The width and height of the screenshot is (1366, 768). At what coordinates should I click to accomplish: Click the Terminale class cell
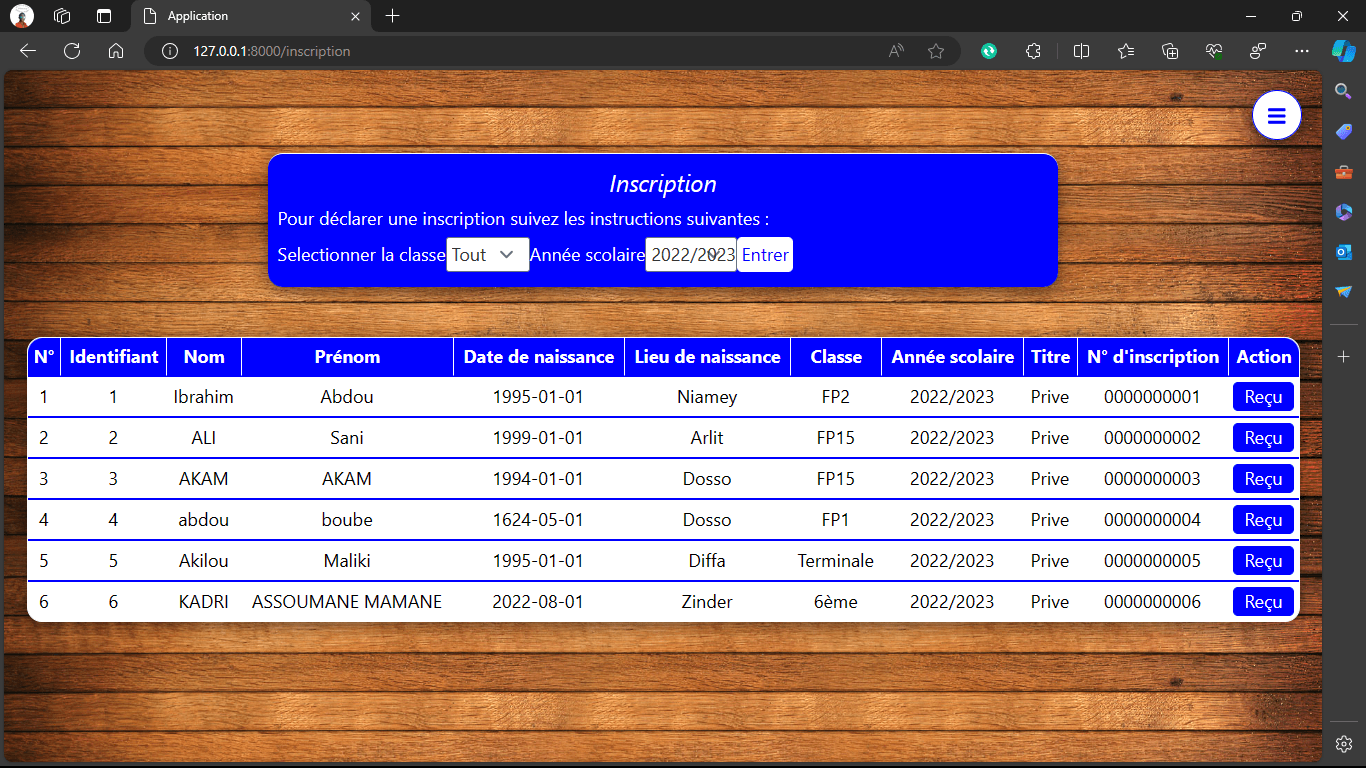[x=836, y=561]
